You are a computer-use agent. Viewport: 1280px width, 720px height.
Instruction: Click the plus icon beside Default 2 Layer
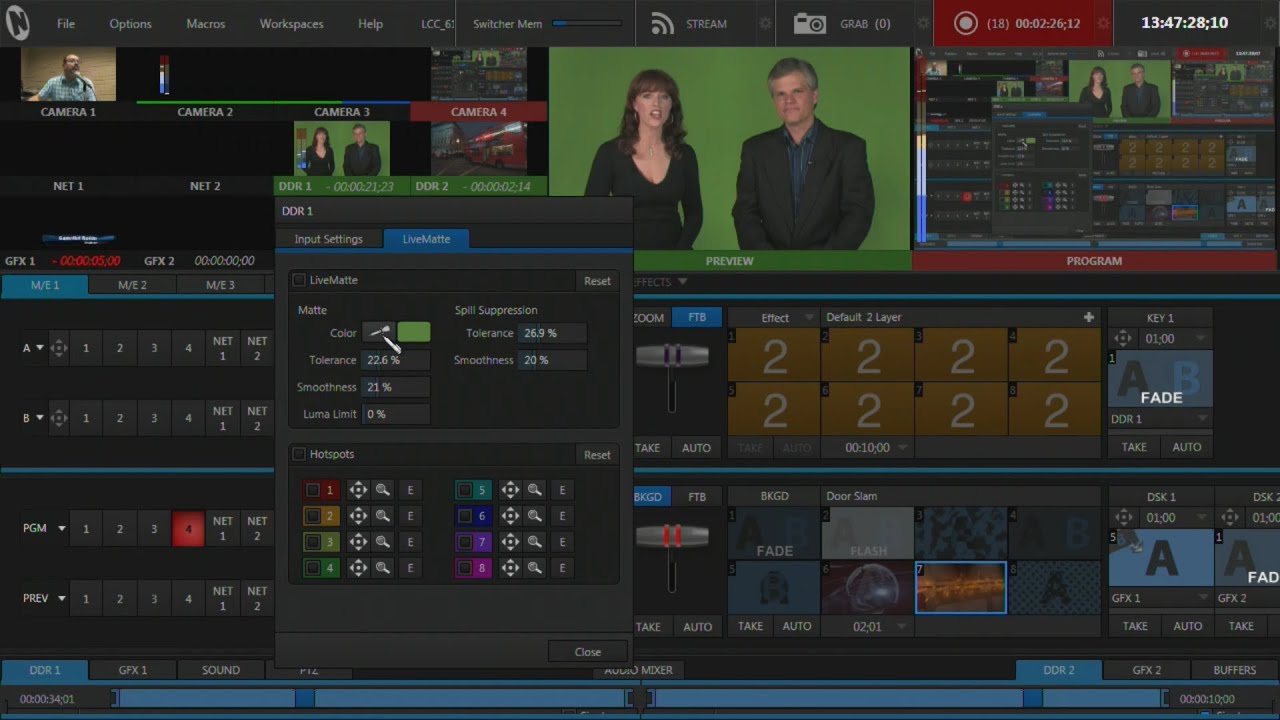(1089, 317)
